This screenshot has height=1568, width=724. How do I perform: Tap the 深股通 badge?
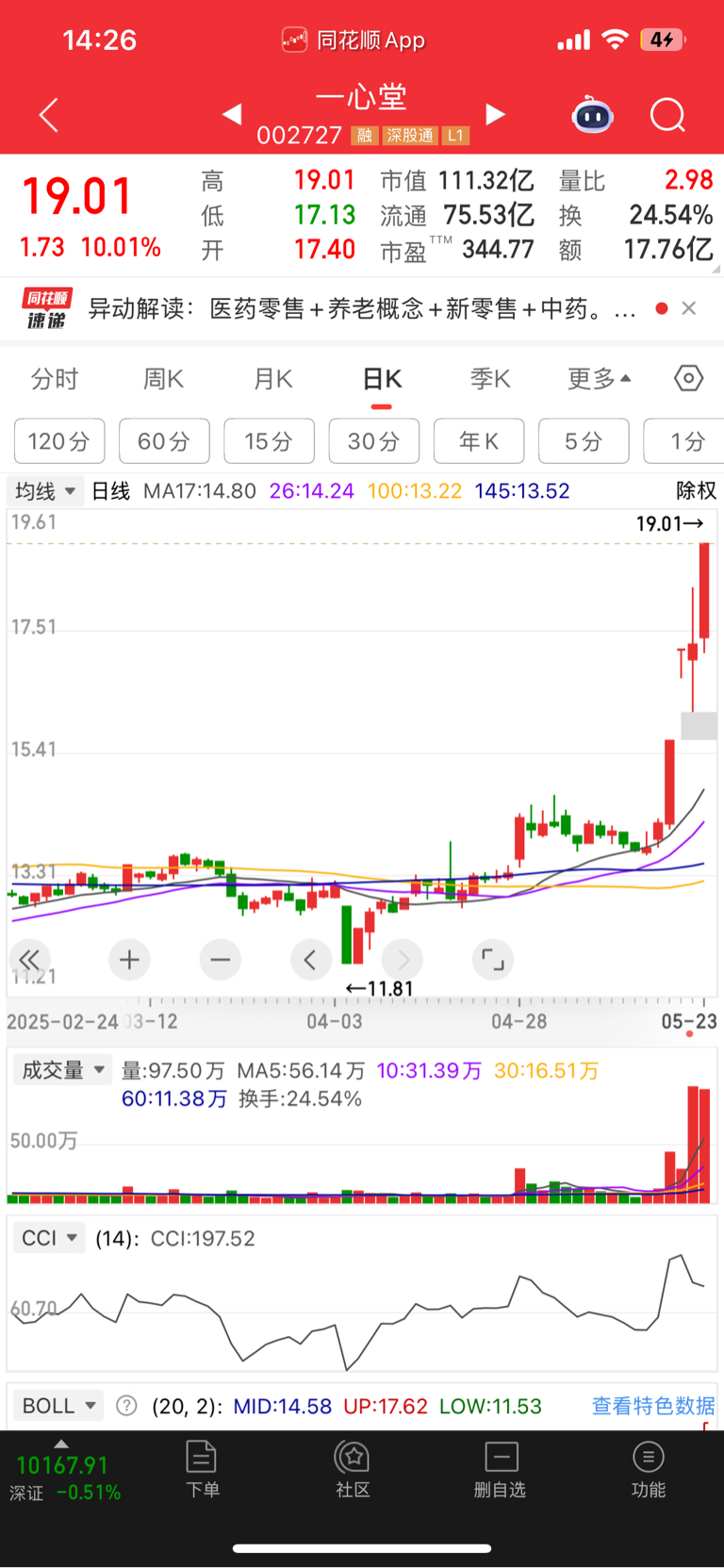point(409,136)
